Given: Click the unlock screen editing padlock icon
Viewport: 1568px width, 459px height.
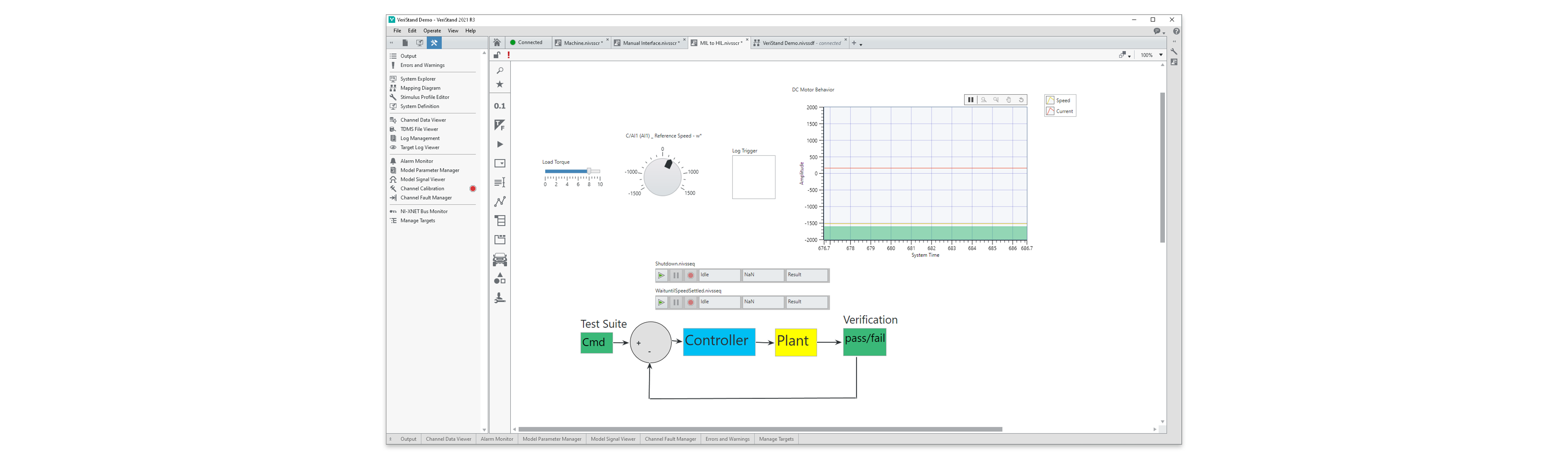Looking at the screenshot, I should click(497, 55).
